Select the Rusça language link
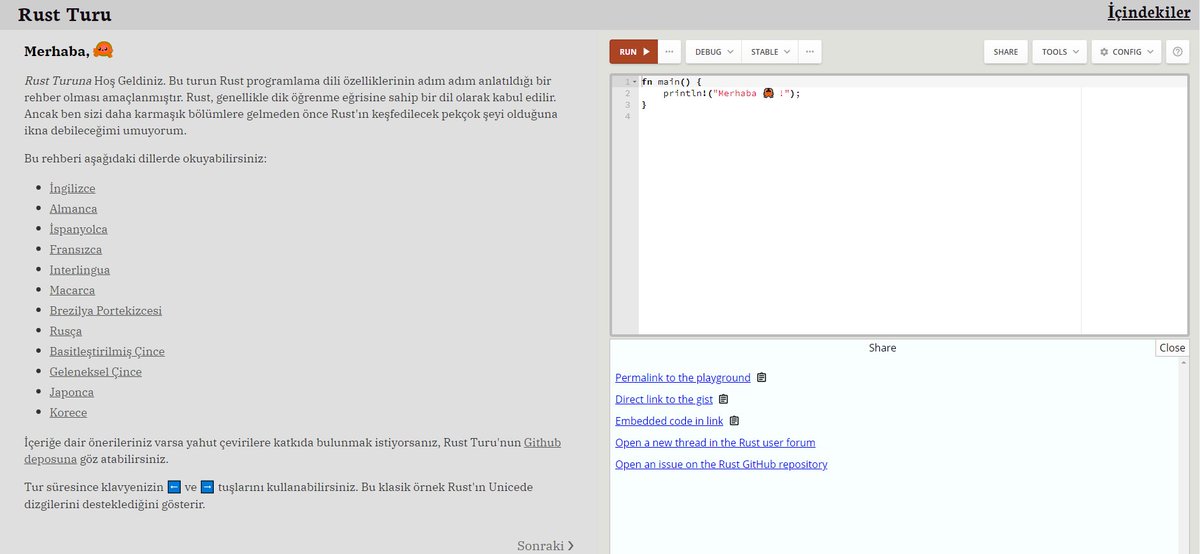Image resolution: width=1200 pixels, height=554 pixels. [66, 331]
